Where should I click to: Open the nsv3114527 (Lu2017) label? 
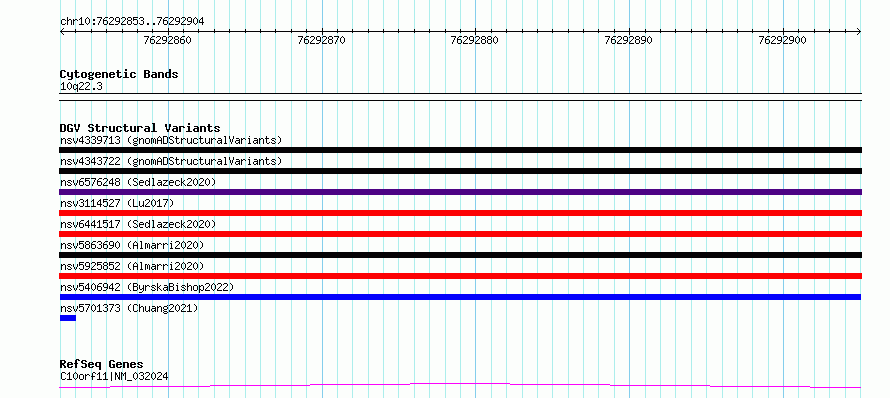117,203
